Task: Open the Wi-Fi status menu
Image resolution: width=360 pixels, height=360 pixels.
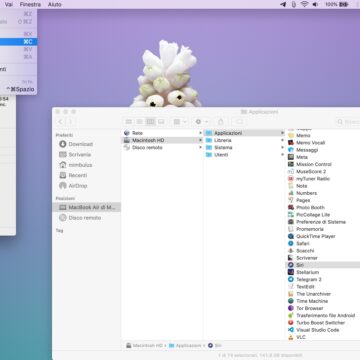Action: coord(304,4)
